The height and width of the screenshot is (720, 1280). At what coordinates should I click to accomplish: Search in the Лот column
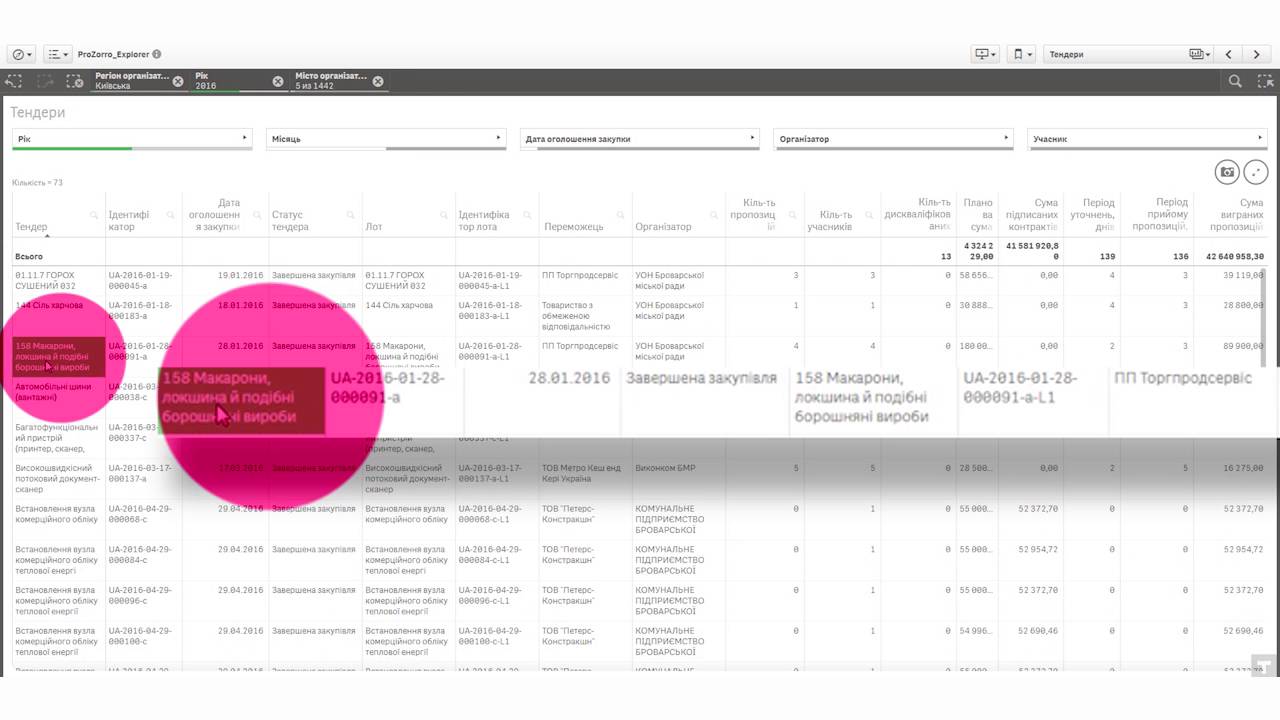[x=444, y=215]
